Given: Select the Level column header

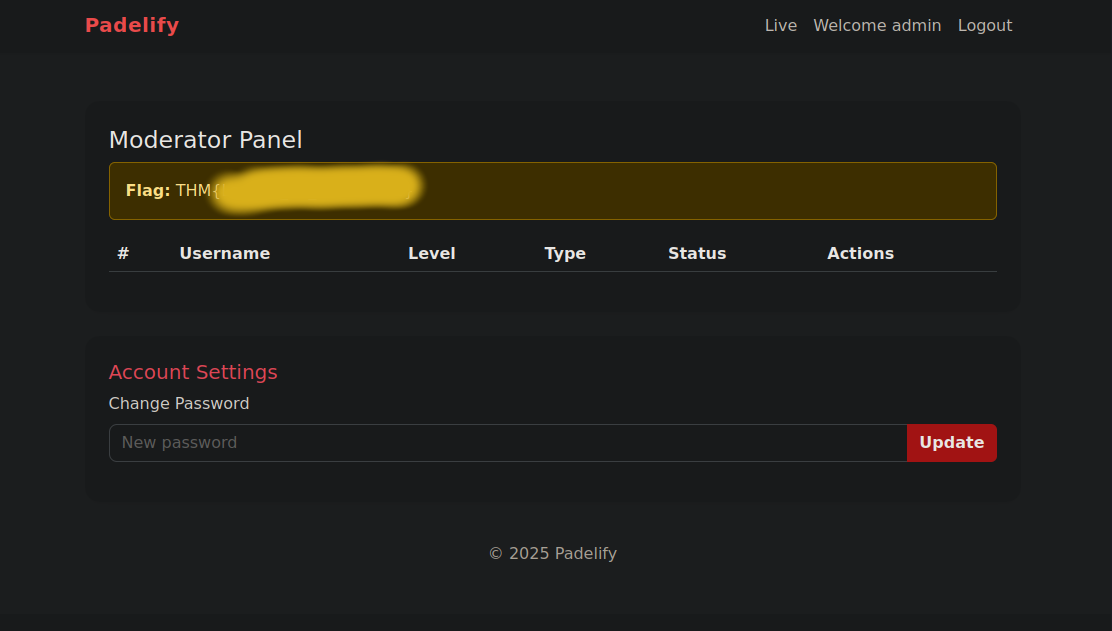Looking at the screenshot, I should (x=432, y=254).
